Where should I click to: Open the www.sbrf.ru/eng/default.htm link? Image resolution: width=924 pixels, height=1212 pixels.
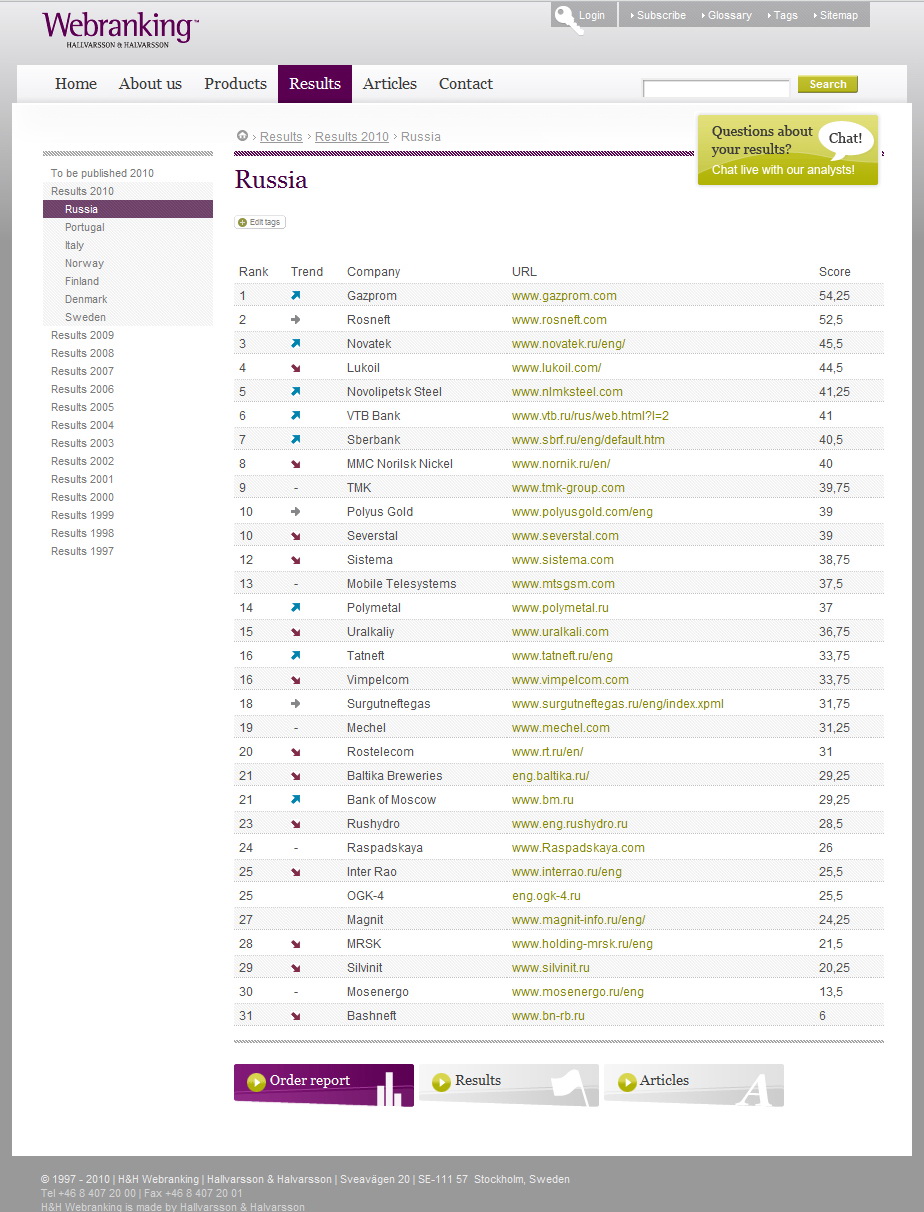click(x=588, y=440)
